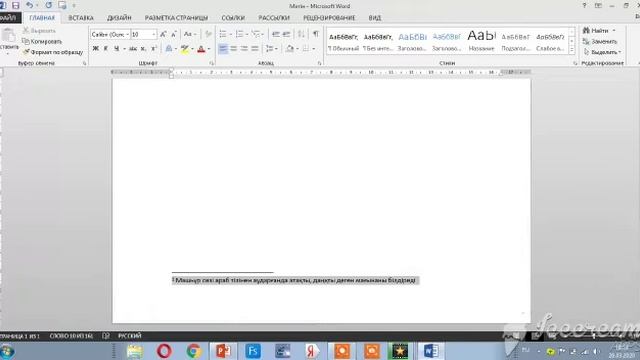Screen dimensions: 640x360
Task: Apply the Название style
Action: [x=482, y=42]
